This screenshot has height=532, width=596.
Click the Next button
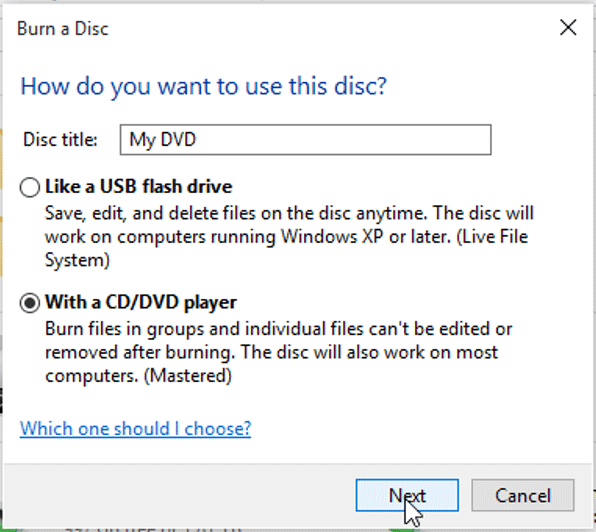pyautogui.click(x=407, y=495)
